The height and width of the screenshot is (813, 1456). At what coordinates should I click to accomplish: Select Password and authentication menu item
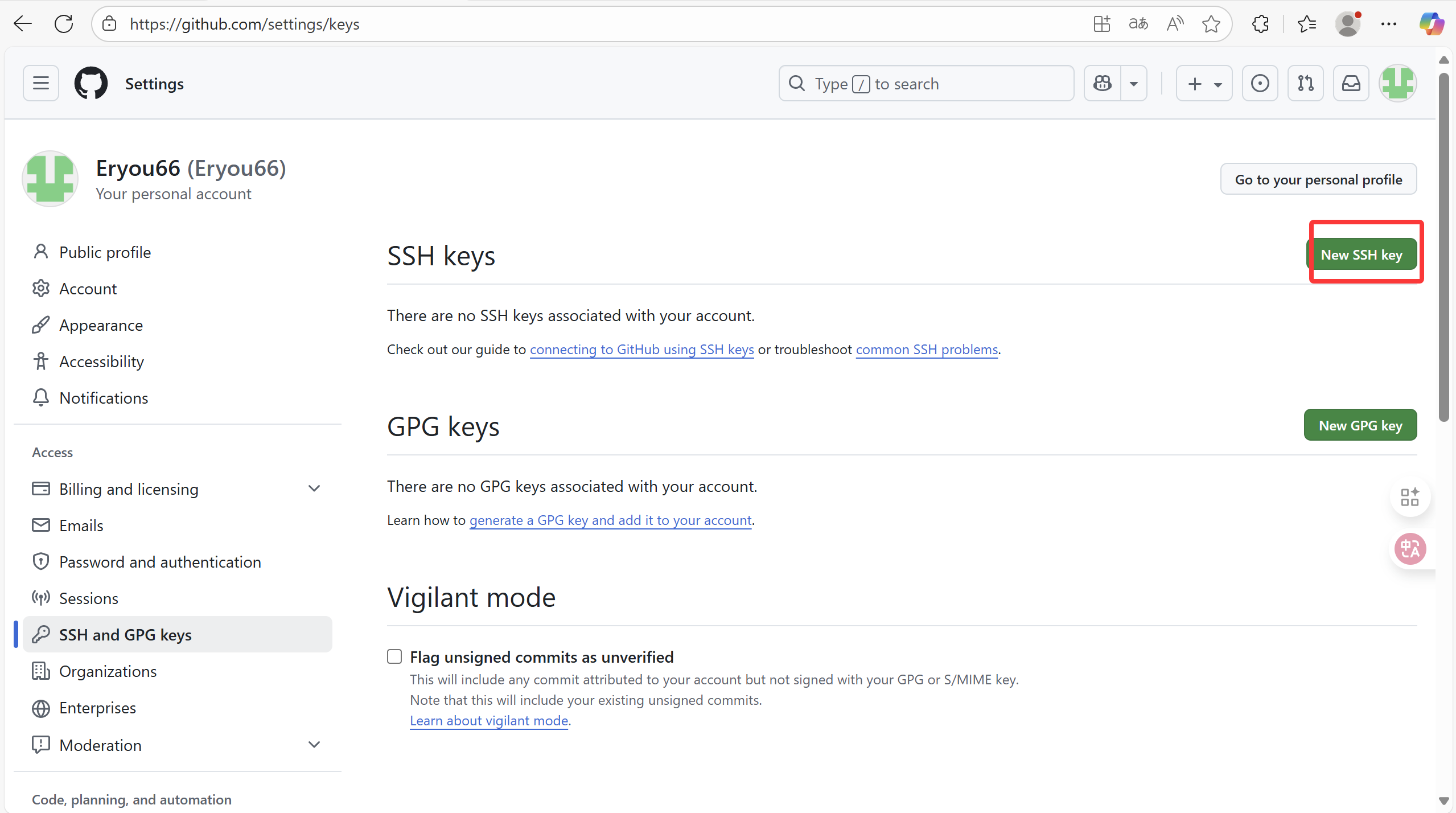(x=160, y=562)
